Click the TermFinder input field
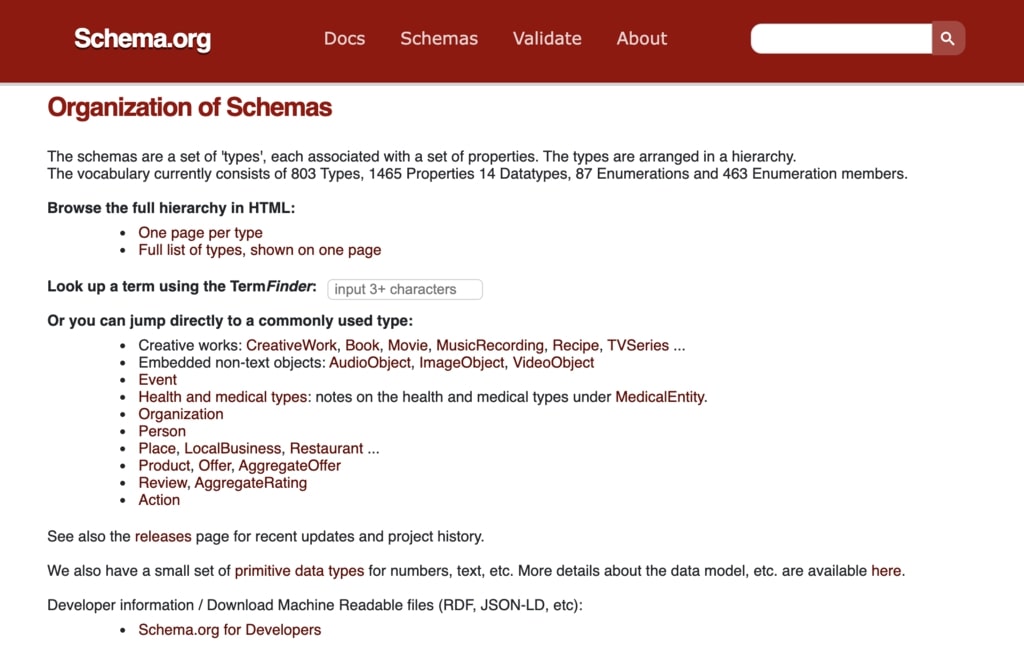The height and width of the screenshot is (645, 1024). 404,289
